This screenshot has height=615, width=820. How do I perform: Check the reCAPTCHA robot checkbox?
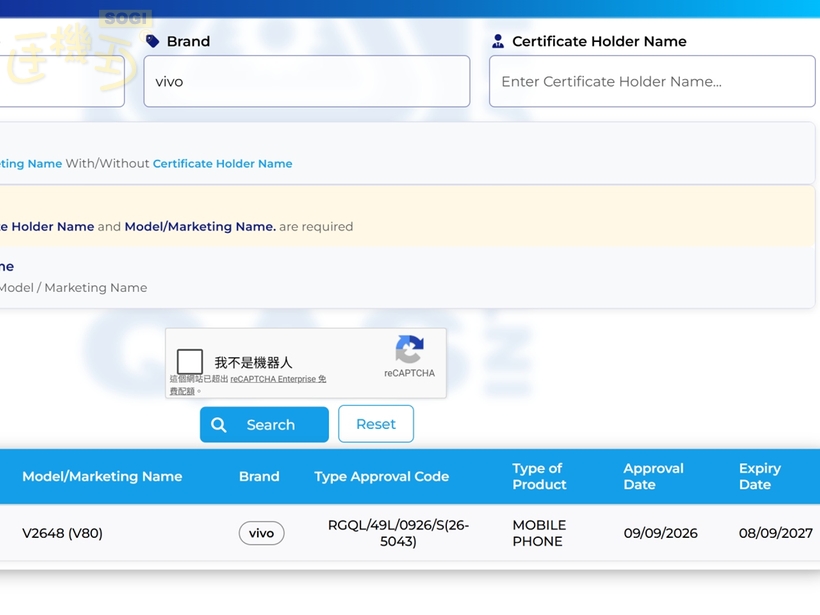pos(190,362)
